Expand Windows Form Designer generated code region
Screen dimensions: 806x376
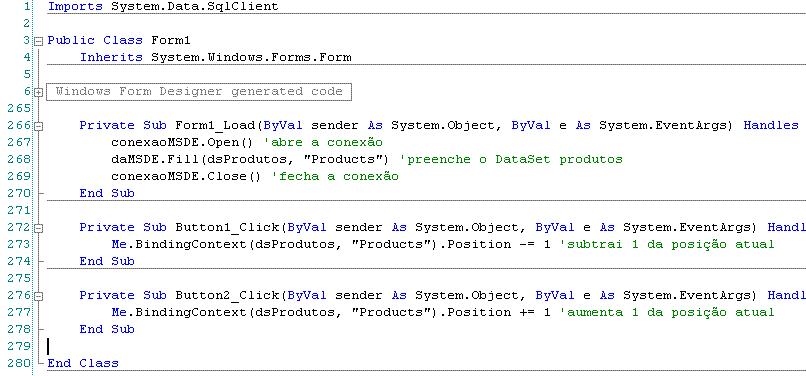click(38, 92)
